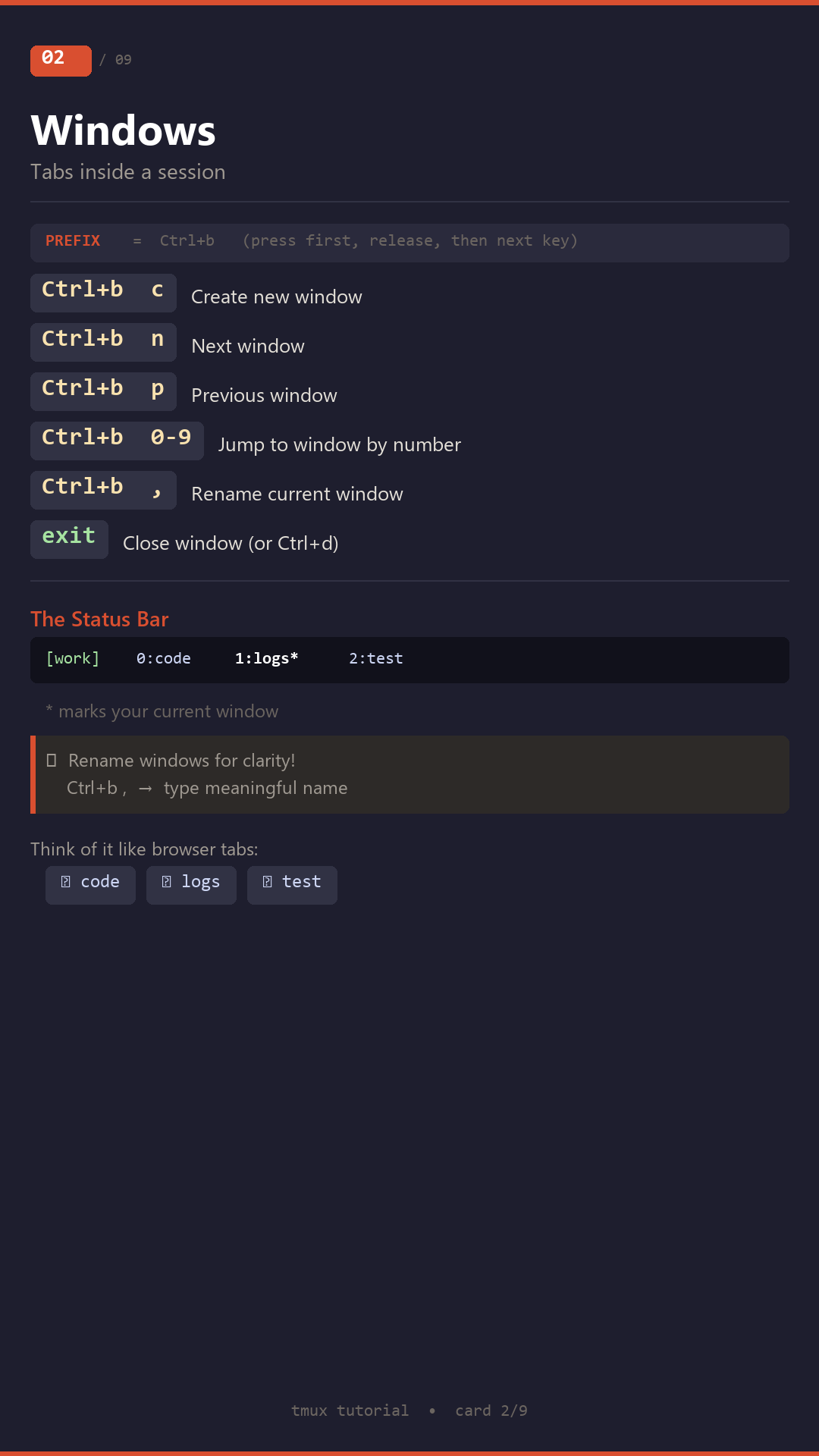Click the icon on the code tab chip
819x1456 pixels.
66,882
